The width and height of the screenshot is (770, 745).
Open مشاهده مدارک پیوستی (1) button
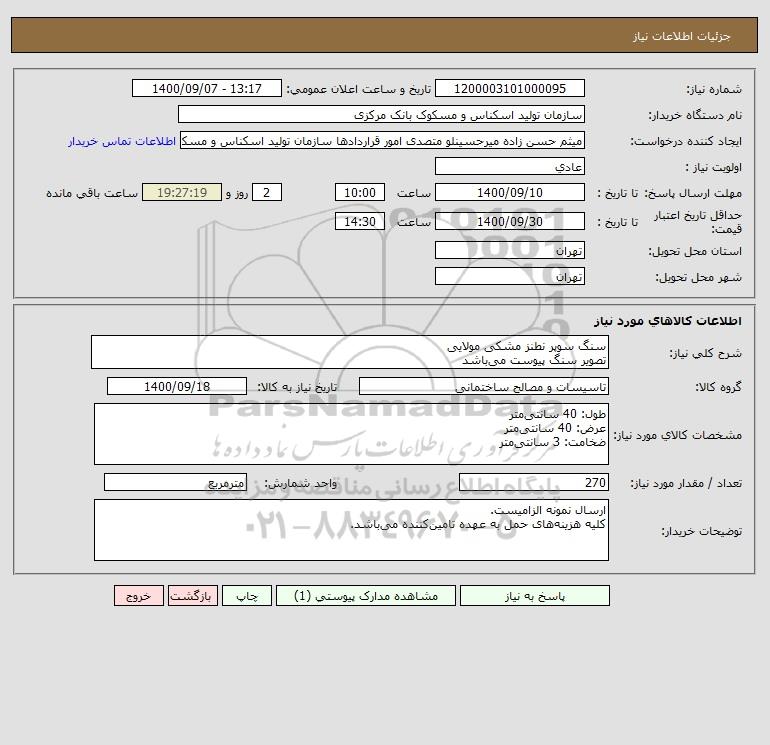pos(366,596)
